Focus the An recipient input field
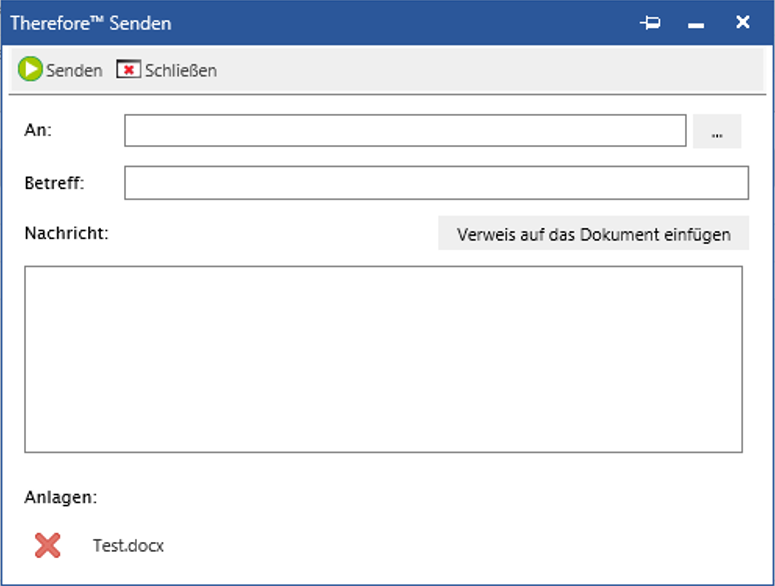Image resolution: width=775 pixels, height=586 pixels. pyautogui.click(x=405, y=131)
